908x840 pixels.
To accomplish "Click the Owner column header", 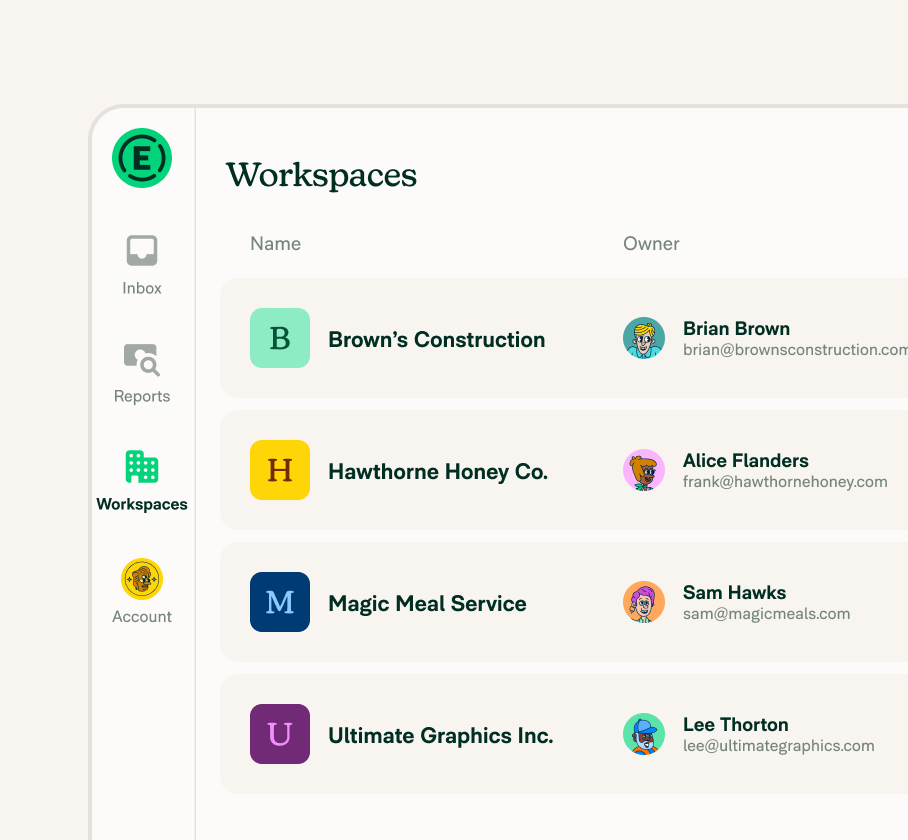I will click(x=651, y=244).
